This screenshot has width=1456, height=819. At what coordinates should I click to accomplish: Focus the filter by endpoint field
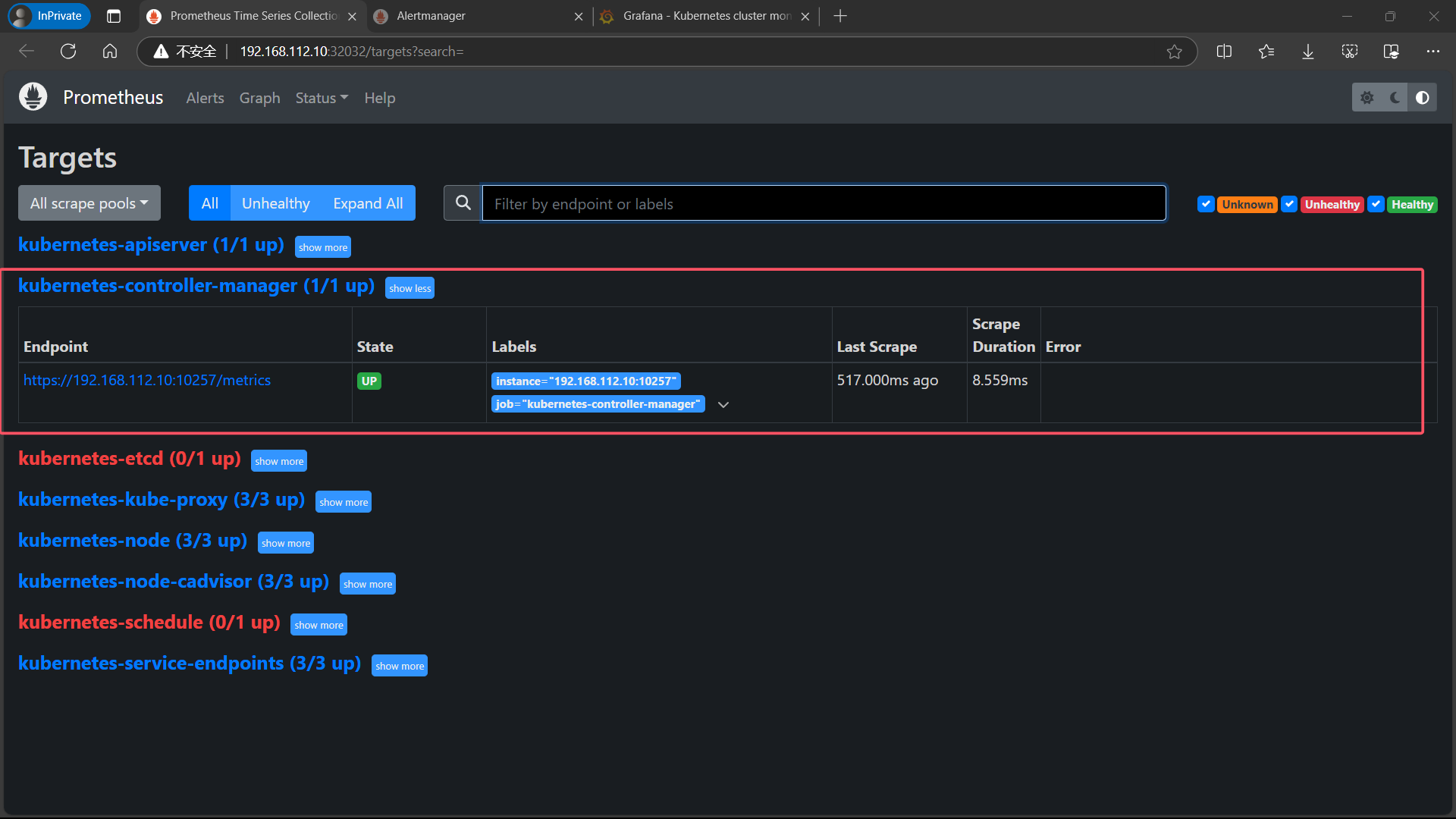(824, 203)
